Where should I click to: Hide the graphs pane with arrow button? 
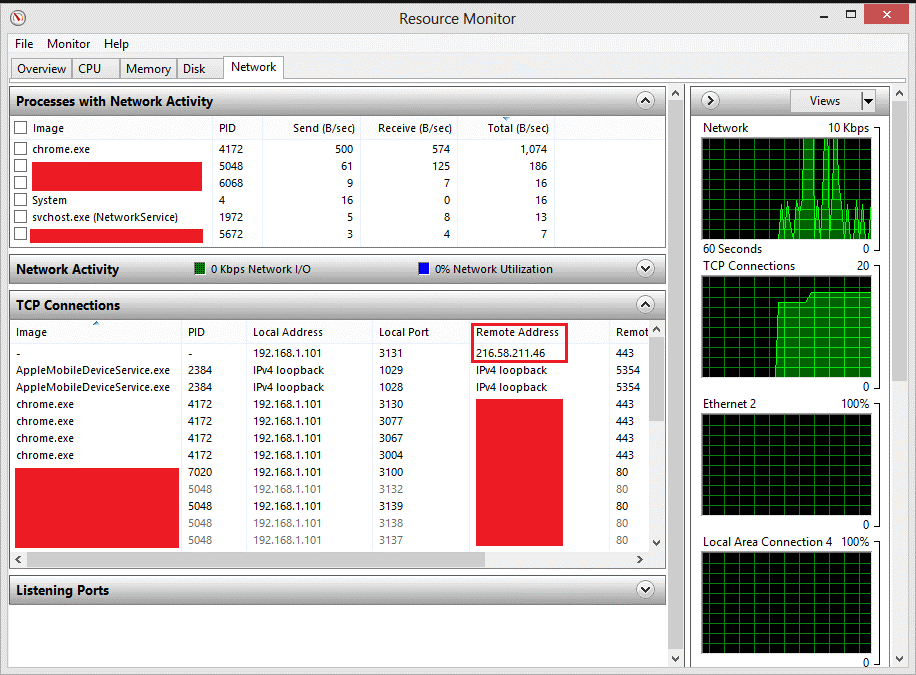pyautogui.click(x=710, y=101)
